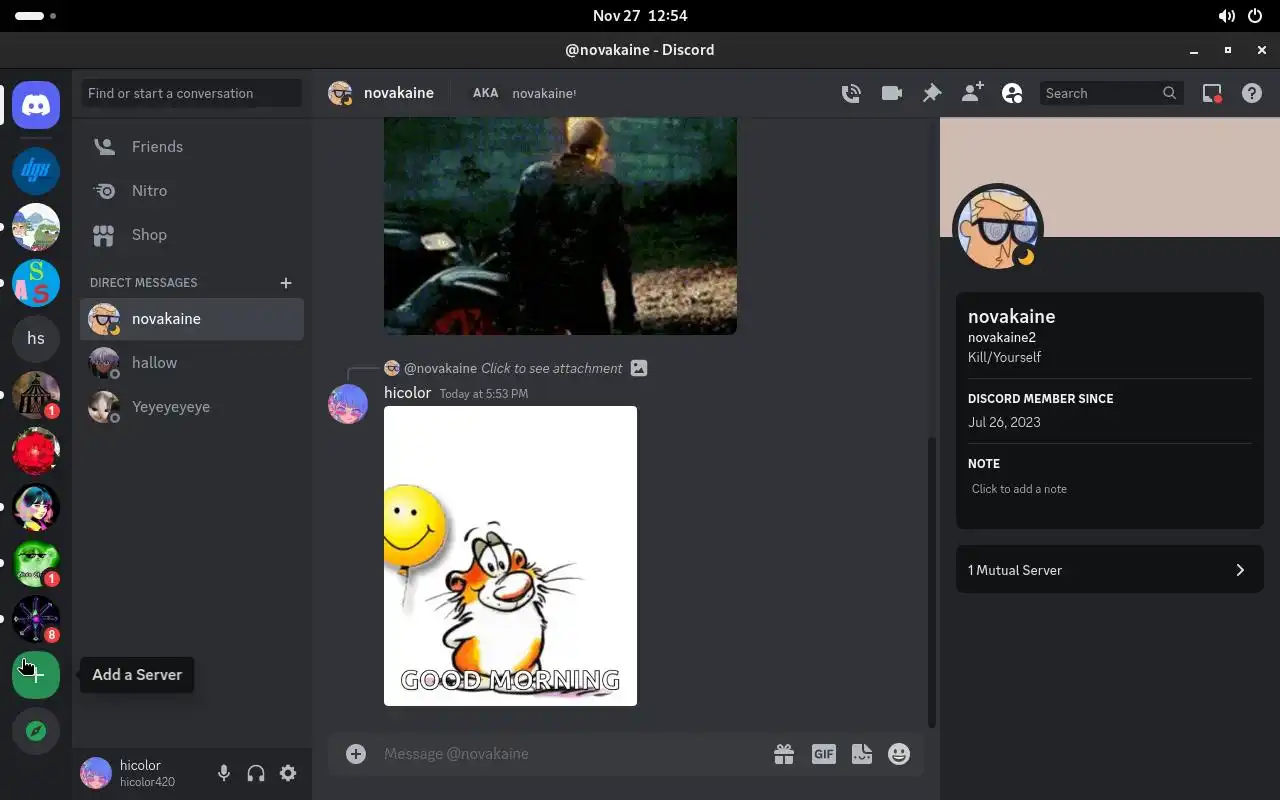1280x800 pixels.
Task: Start a video call with novakaine
Action: point(891,93)
